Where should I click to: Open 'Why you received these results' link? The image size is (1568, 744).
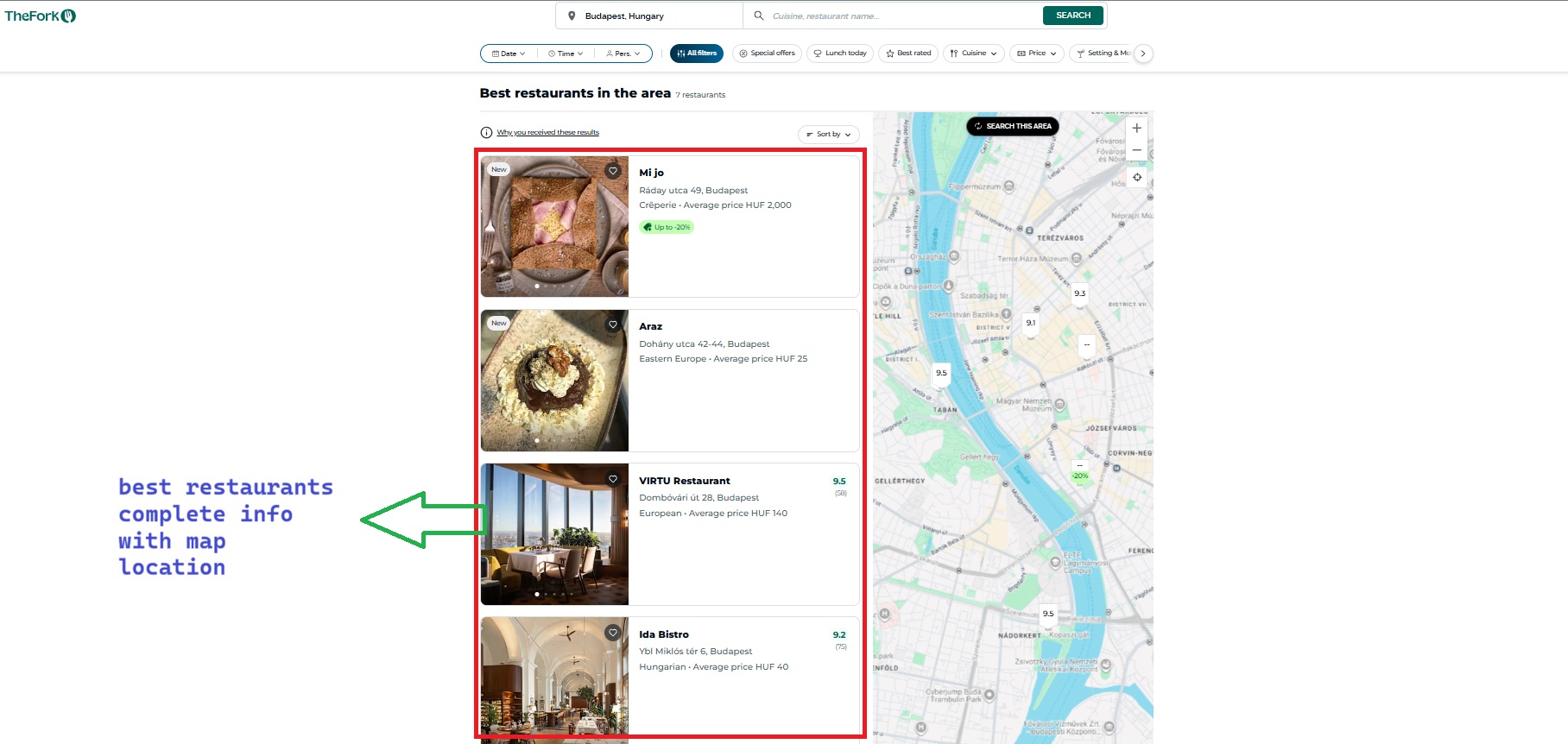[x=547, y=133]
